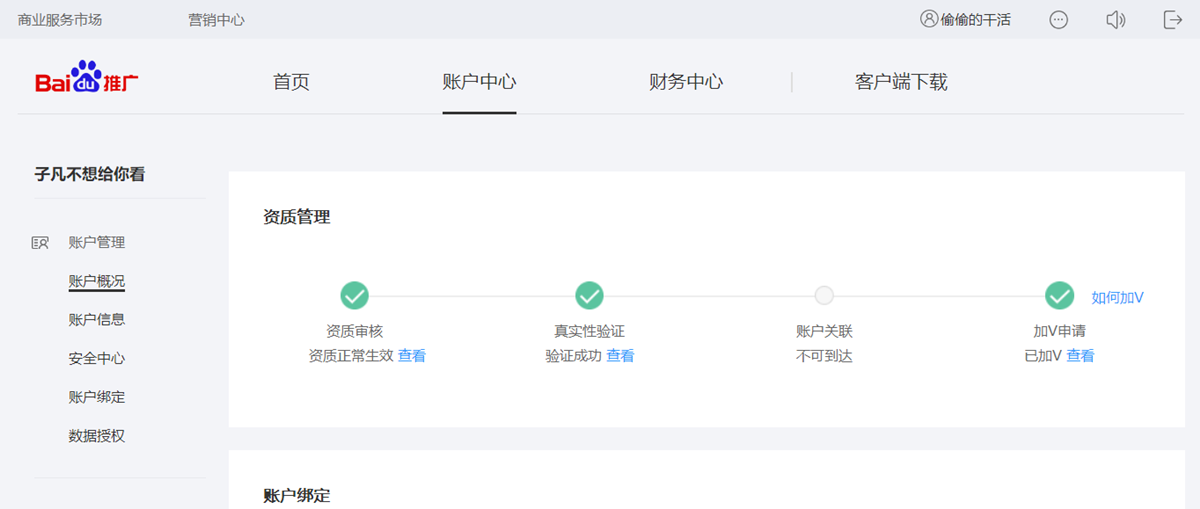Image resolution: width=1200 pixels, height=509 pixels.
Task: Click the 加V申请 step label
Action: click(x=1059, y=331)
